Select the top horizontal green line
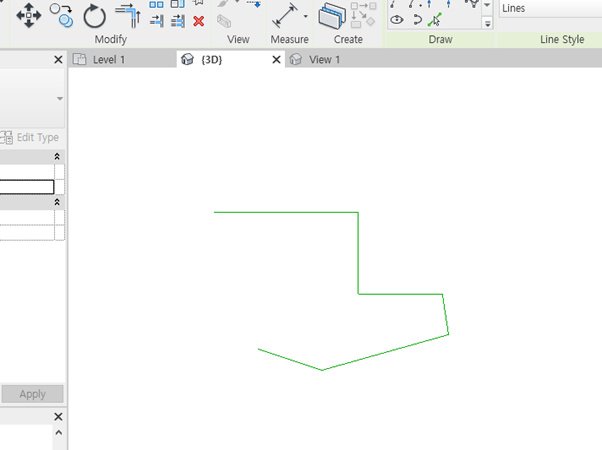This screenshot has height=450, width=602. point(286,212)
